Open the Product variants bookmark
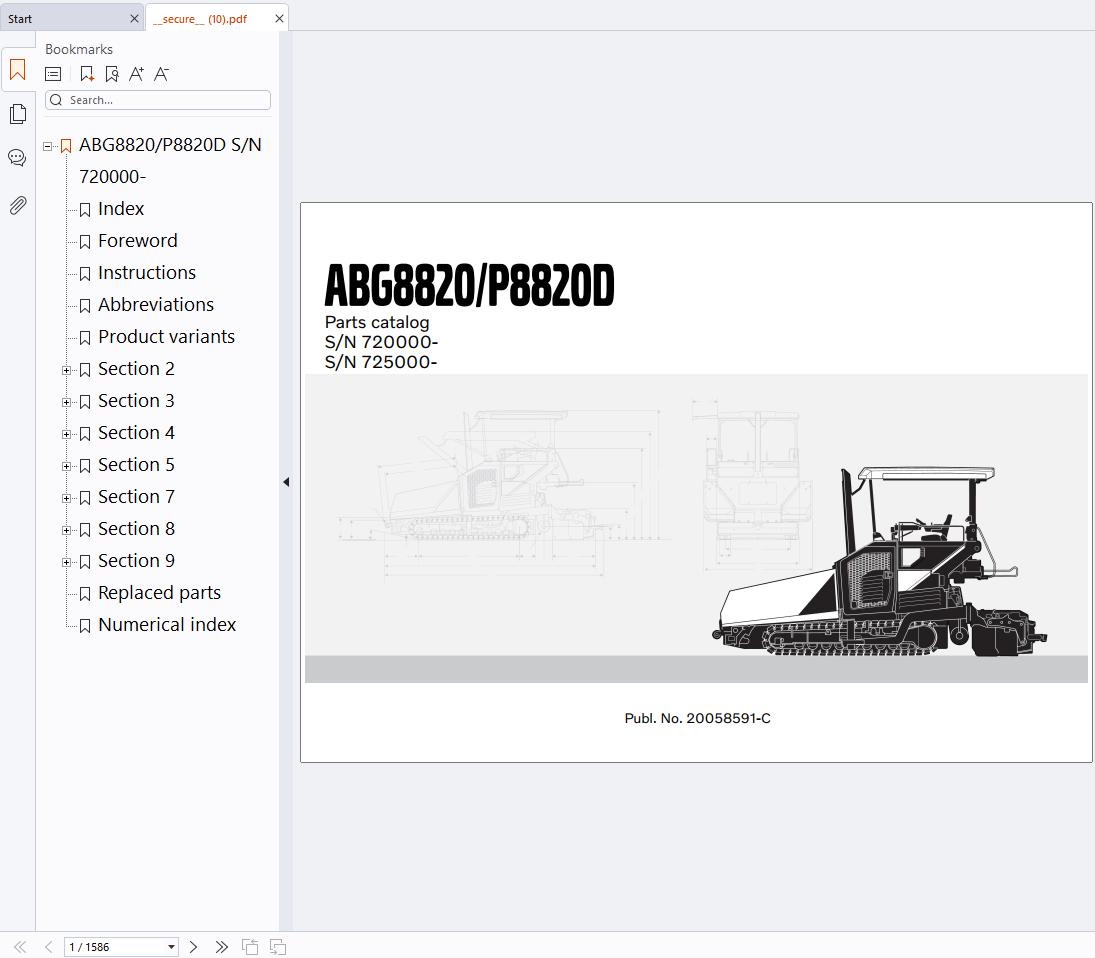 click(166, 337)
